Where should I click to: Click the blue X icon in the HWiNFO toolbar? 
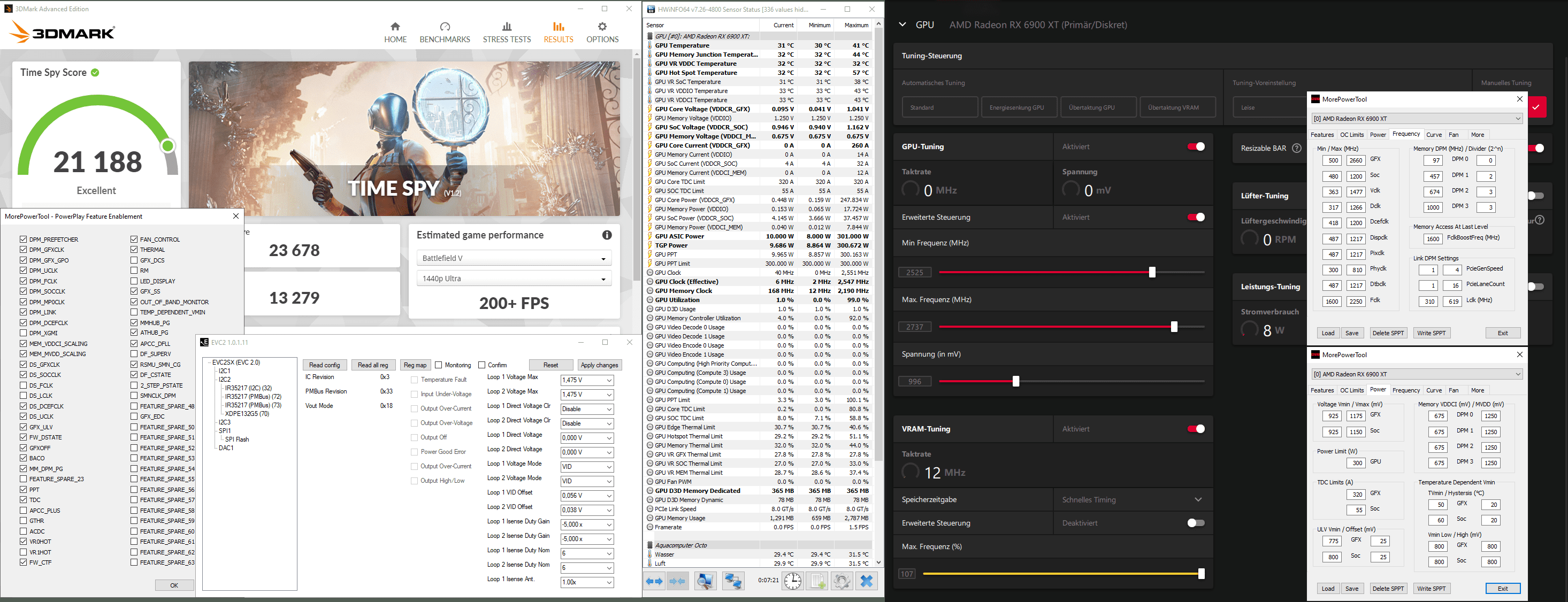[867, 581]
